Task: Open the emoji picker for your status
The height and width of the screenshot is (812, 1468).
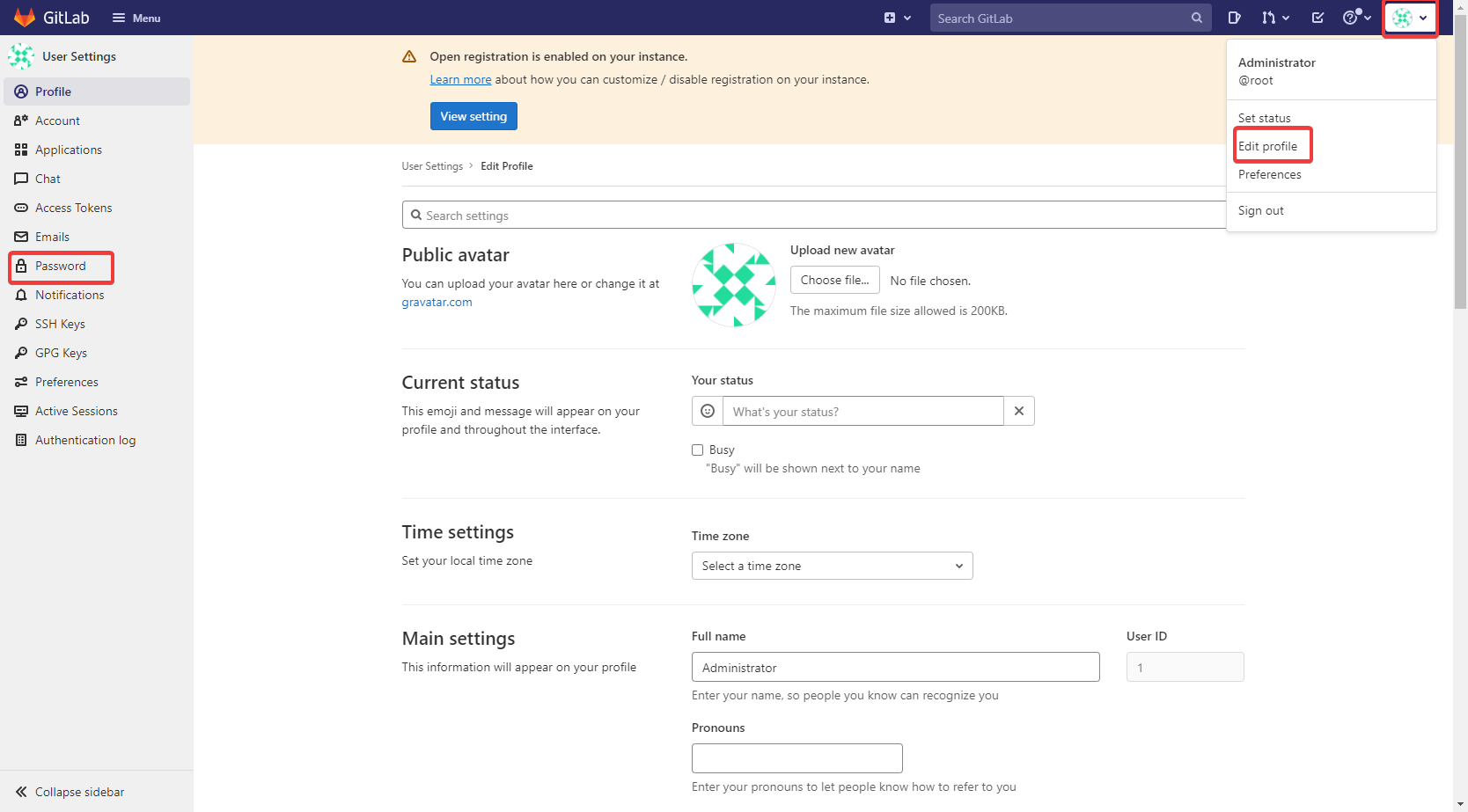Action: coord(707,410)
